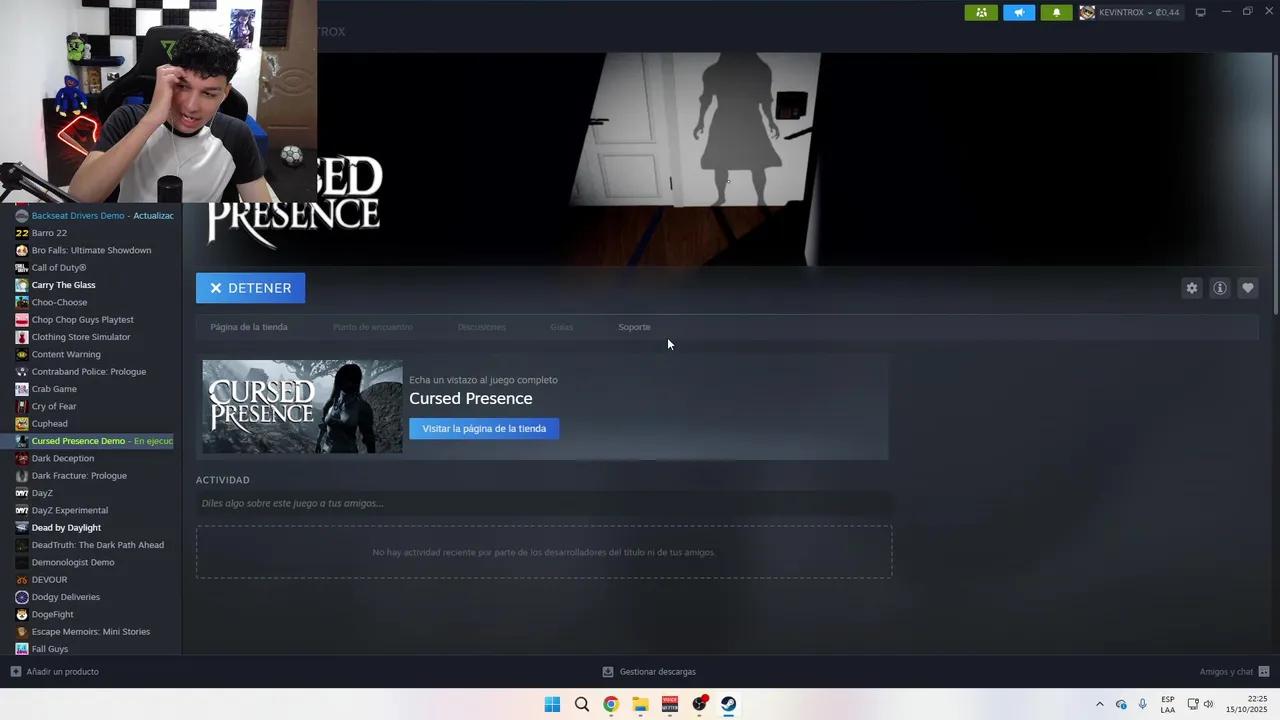Open Amigos y chat panel
The height and width of the screenshot is (720, 1280).
point(1234,672)
